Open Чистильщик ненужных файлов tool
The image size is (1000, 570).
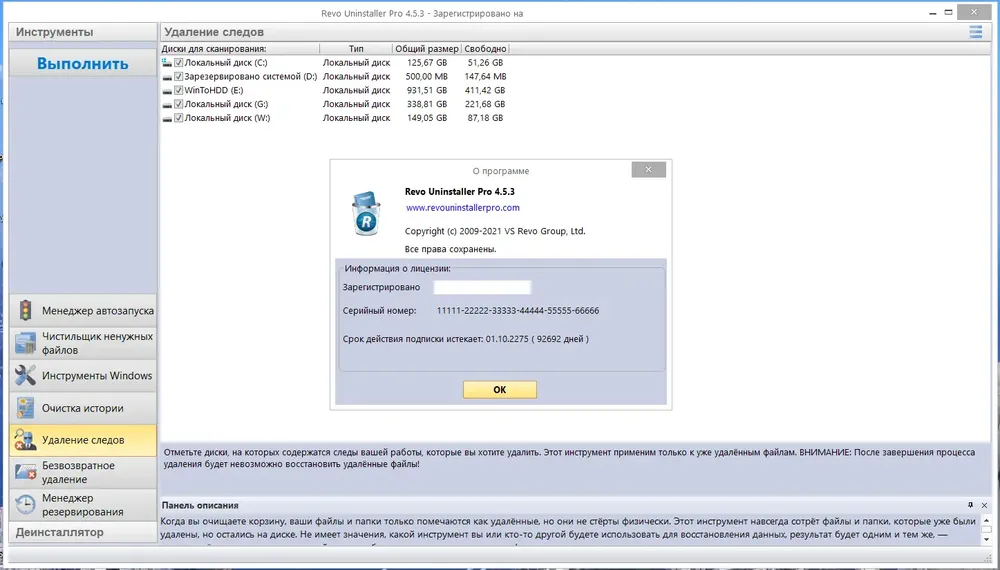pos(83,343)
